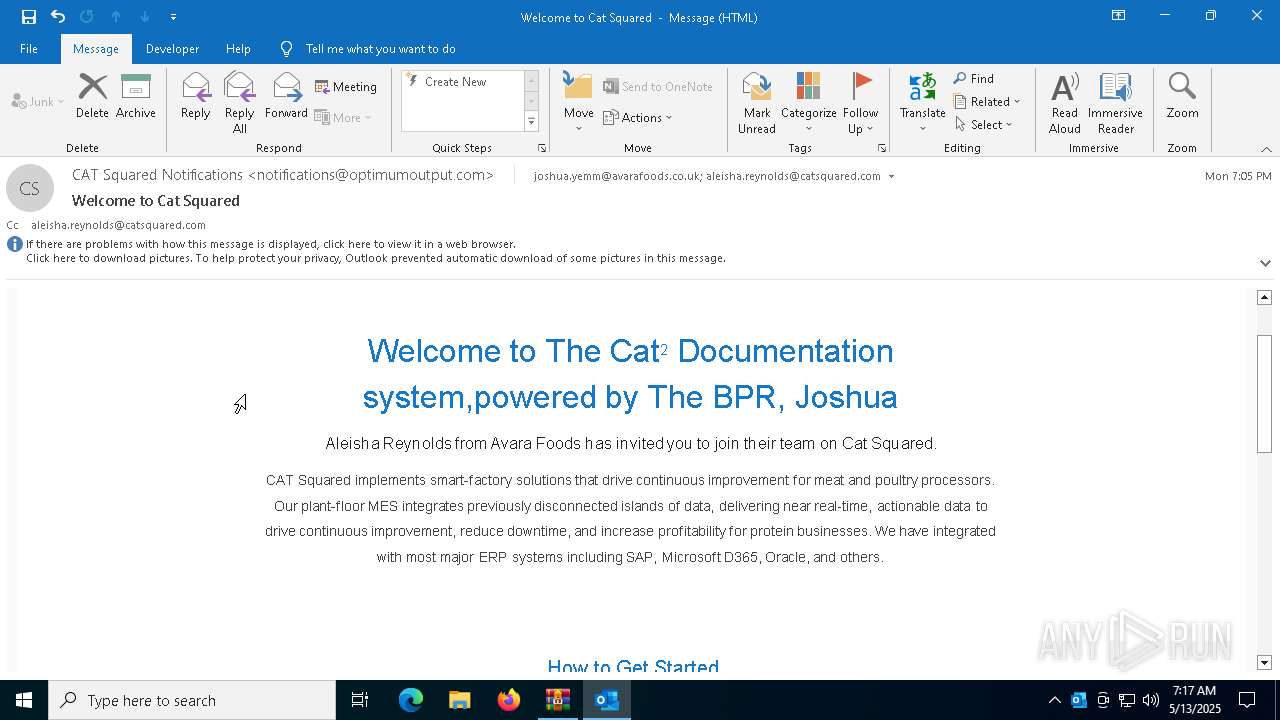Screen dimensions: 1280x720
Task: Forward this email
Action: (286, 97)
